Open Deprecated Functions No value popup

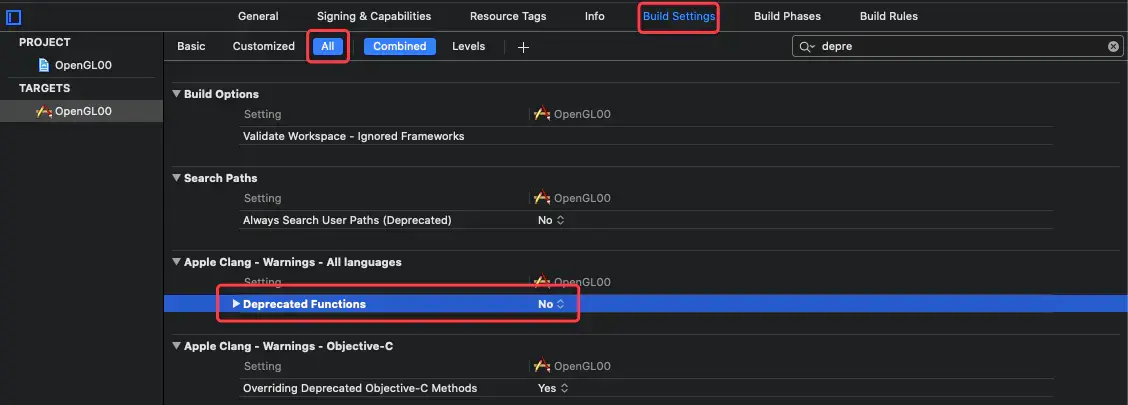coord(552,304)
